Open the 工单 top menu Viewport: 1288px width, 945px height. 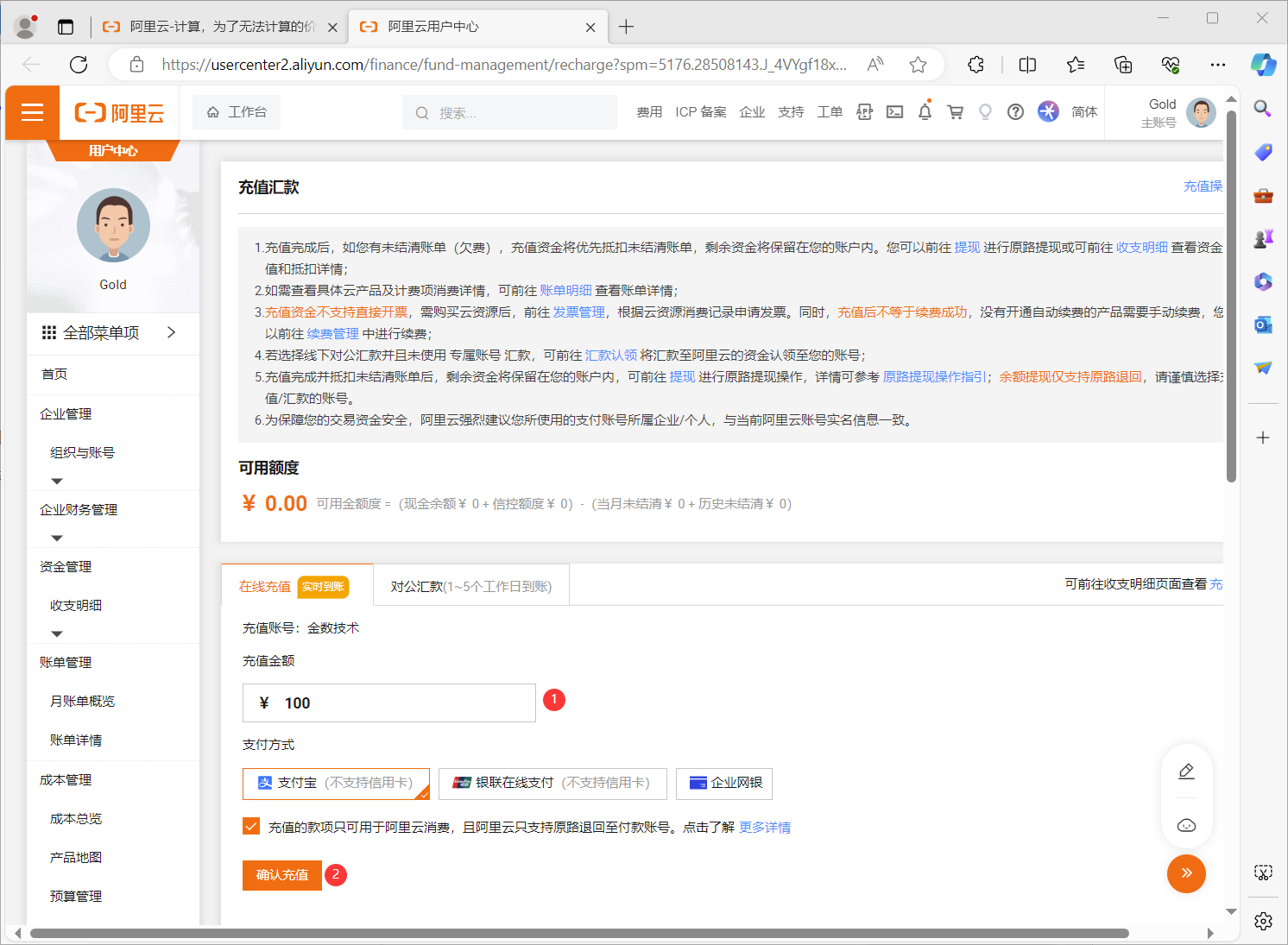(x=830, y=112)
